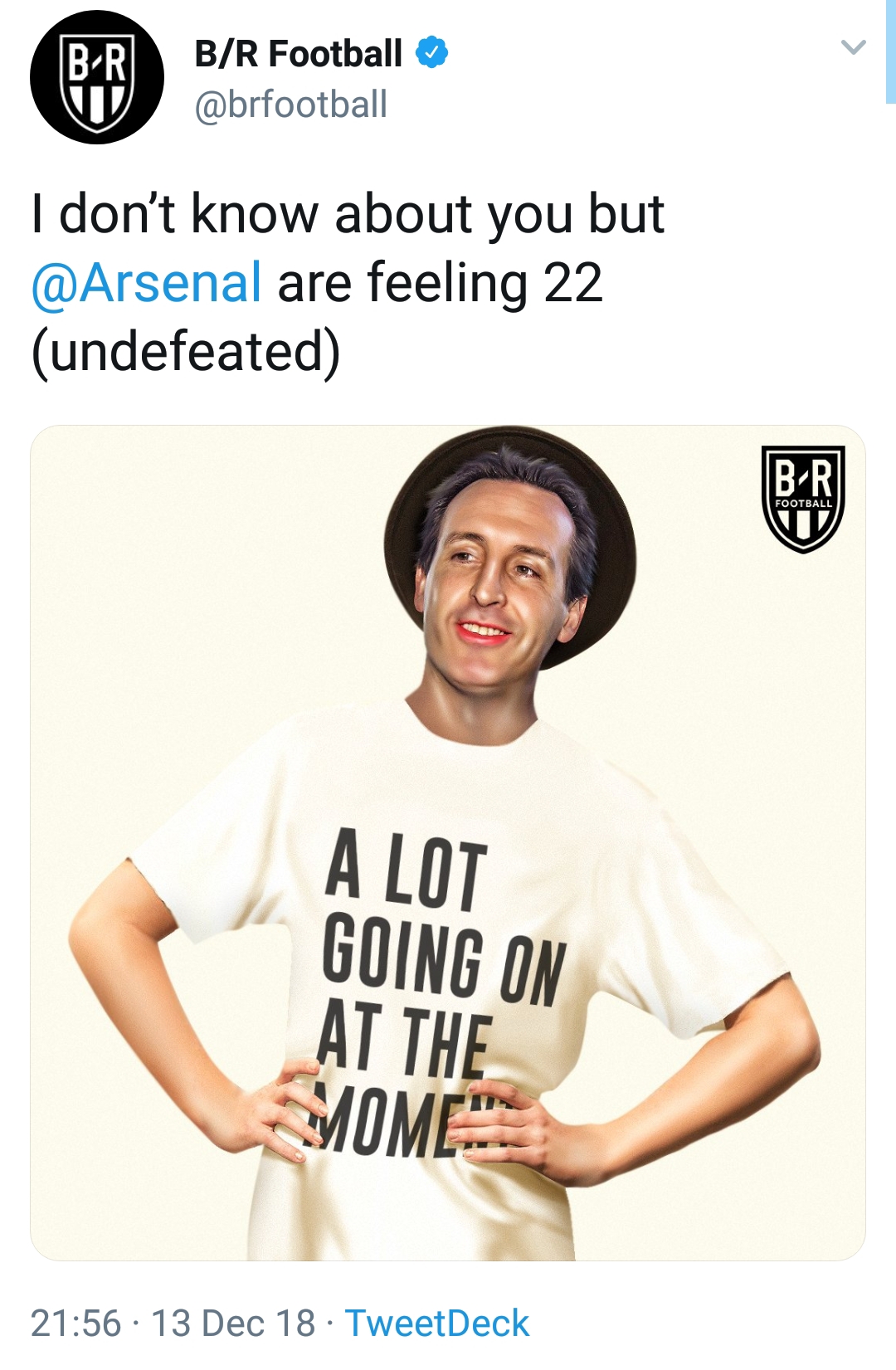Image resolution: width=896 pixels, height=1370 pixels.
Task: Click the first line "I don't know about you but"
Action: (x=348, y=214)
